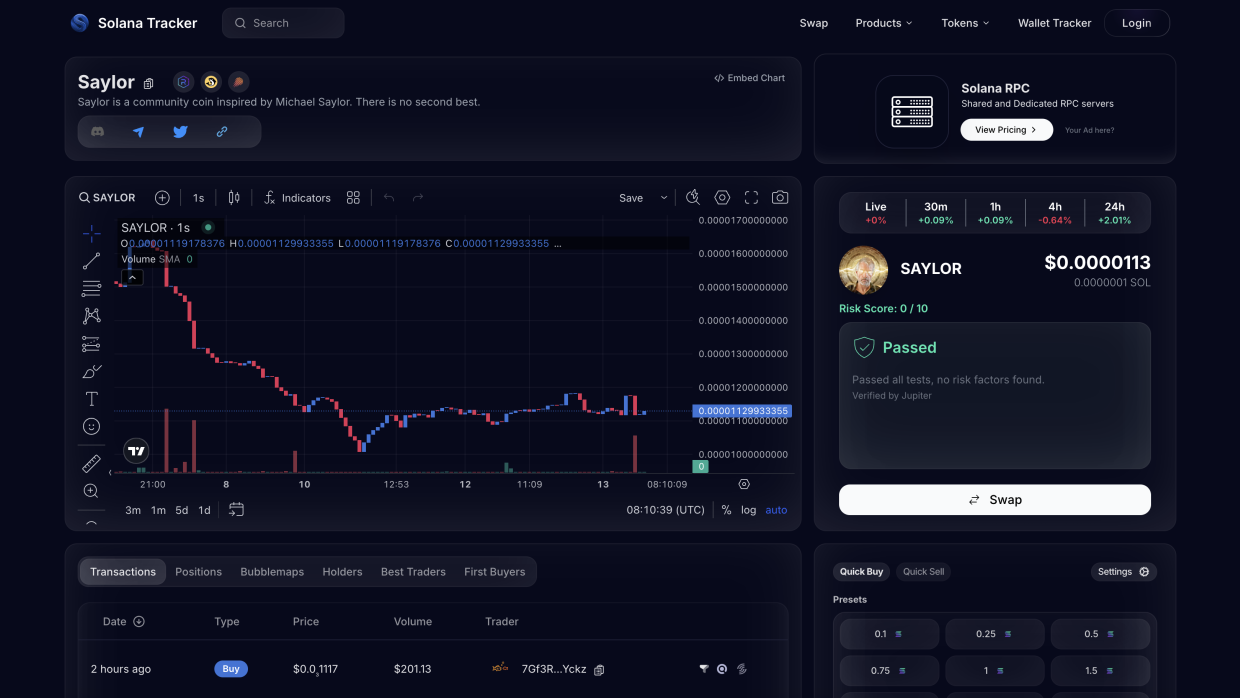Open the forecasting and measurement tools
The image size is (1240, 698).
(x=91, y=344)
